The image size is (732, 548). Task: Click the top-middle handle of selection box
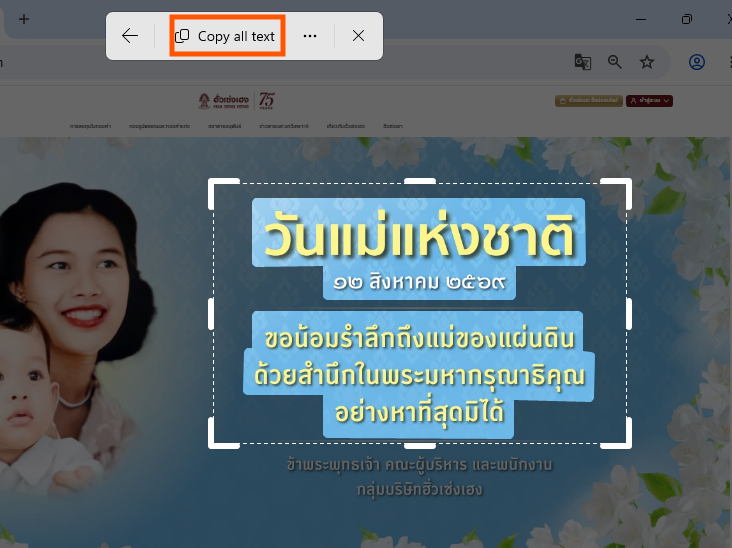pyautogui.click(x=420, y=181)
